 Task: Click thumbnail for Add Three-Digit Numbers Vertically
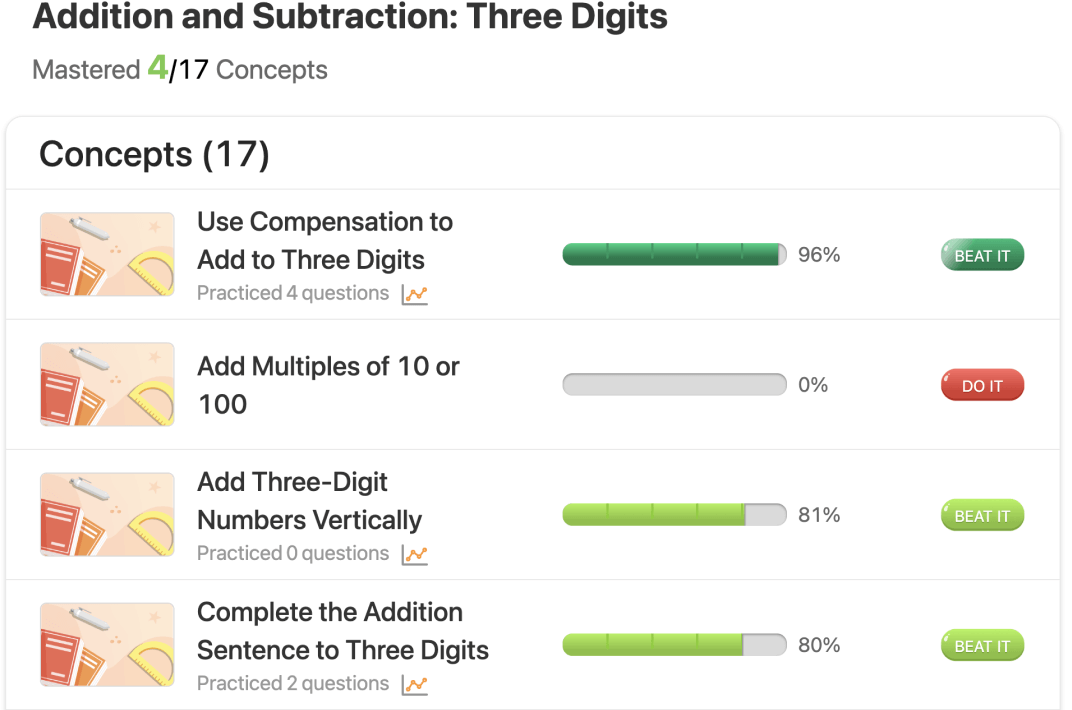(107, 514)
